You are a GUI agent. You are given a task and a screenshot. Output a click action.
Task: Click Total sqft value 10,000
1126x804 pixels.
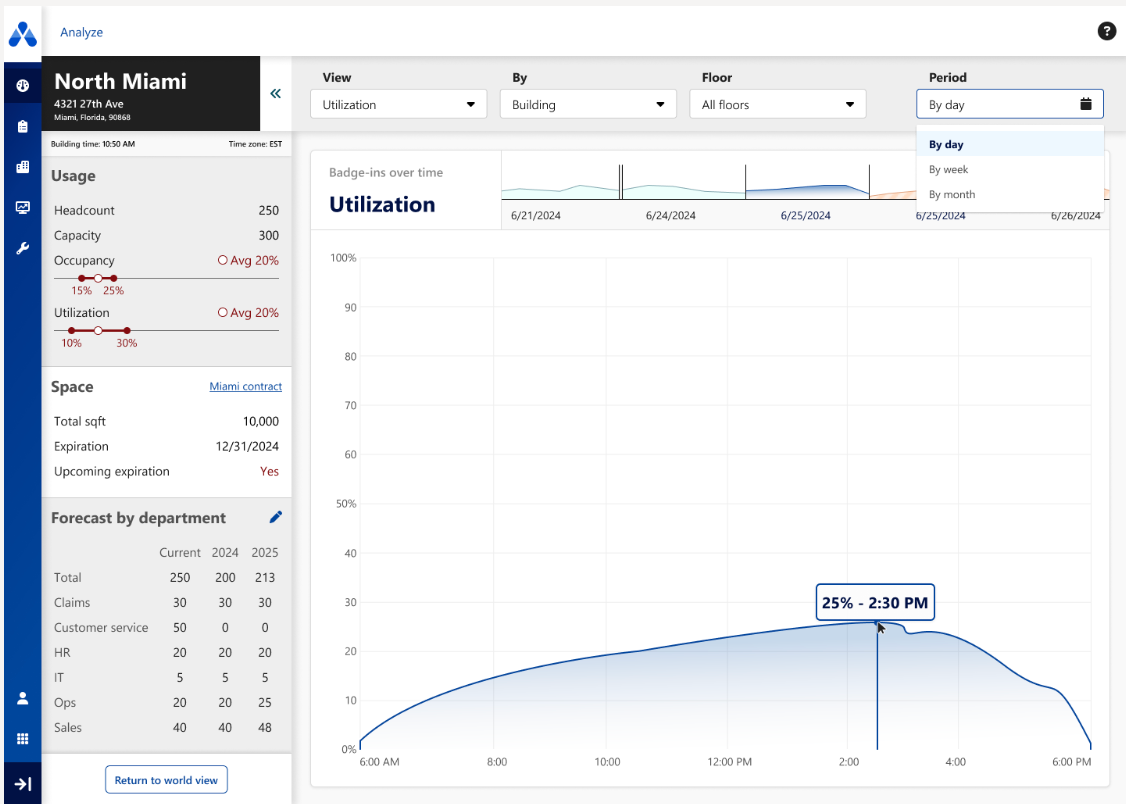(x=261, y=421)
